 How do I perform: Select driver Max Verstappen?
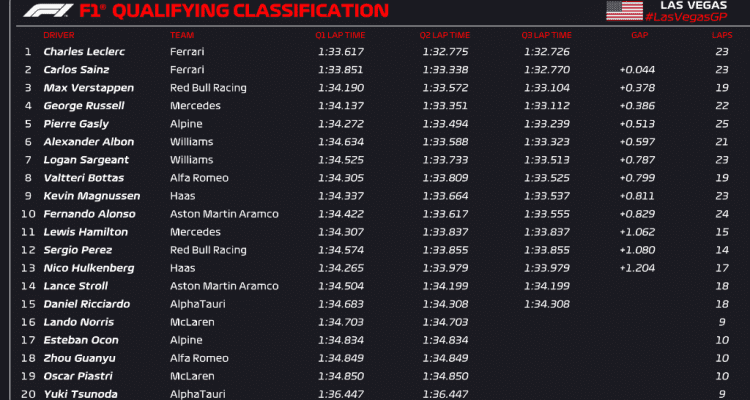click(x=88, y=88)
